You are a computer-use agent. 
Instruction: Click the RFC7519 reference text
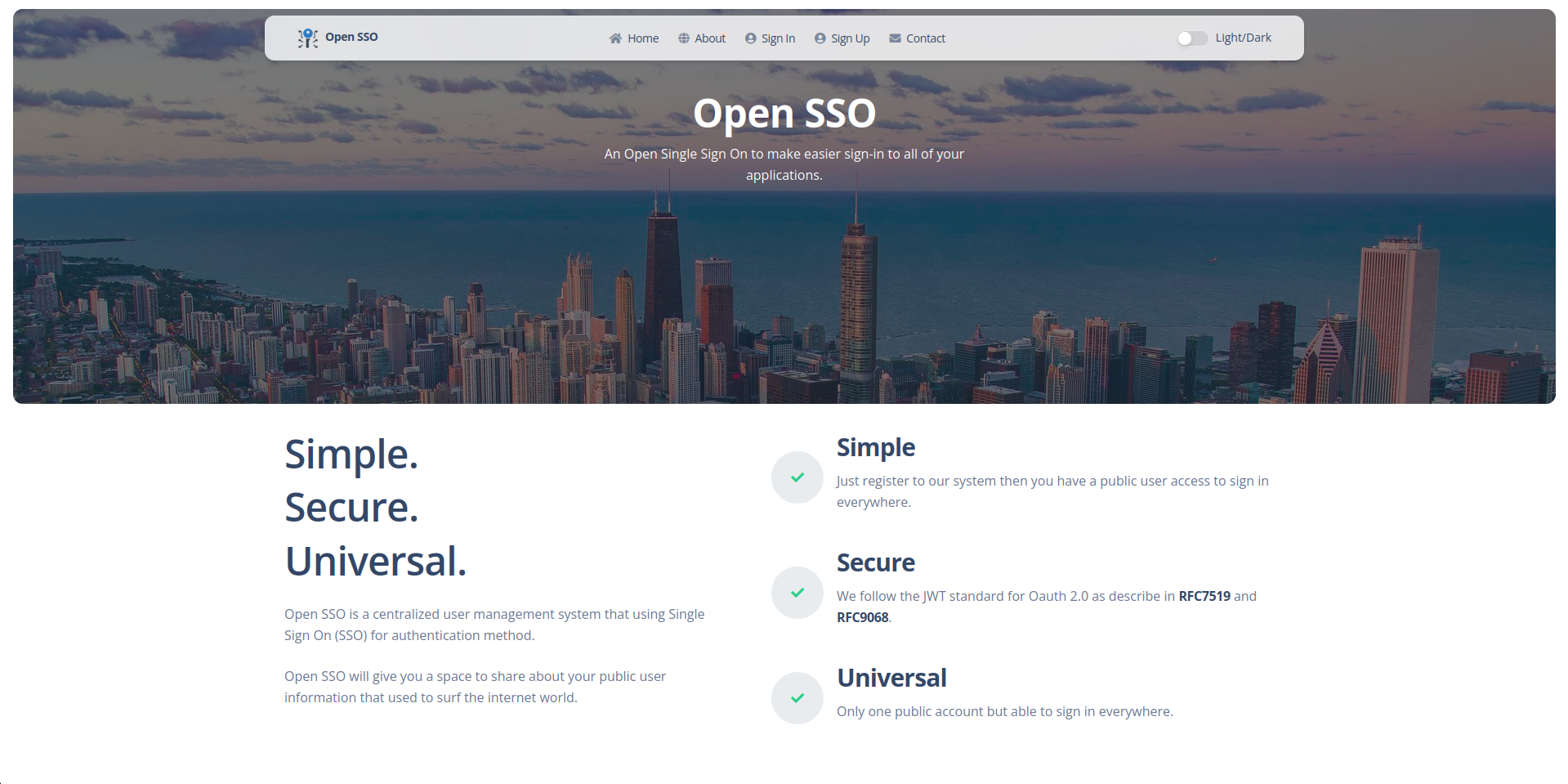click(x=1203, y=596)
